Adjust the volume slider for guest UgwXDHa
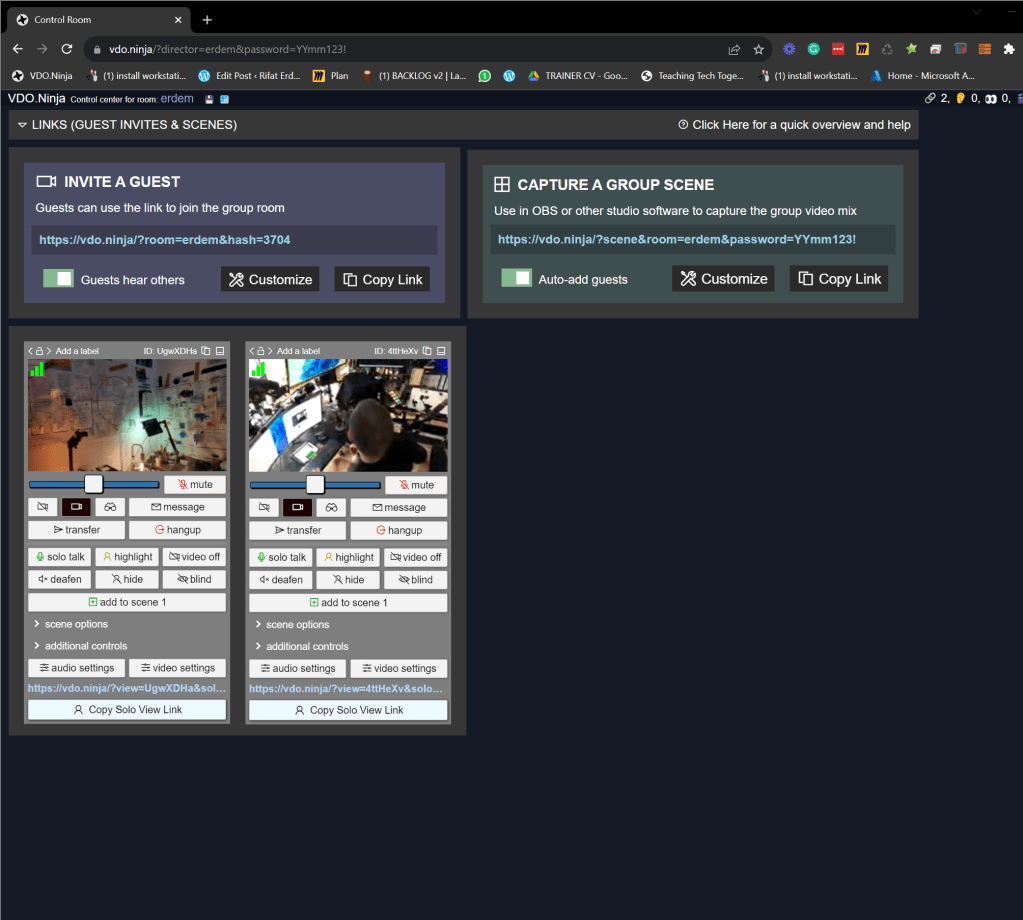Viewport: 1023px width, 920px height. [94, 484]
